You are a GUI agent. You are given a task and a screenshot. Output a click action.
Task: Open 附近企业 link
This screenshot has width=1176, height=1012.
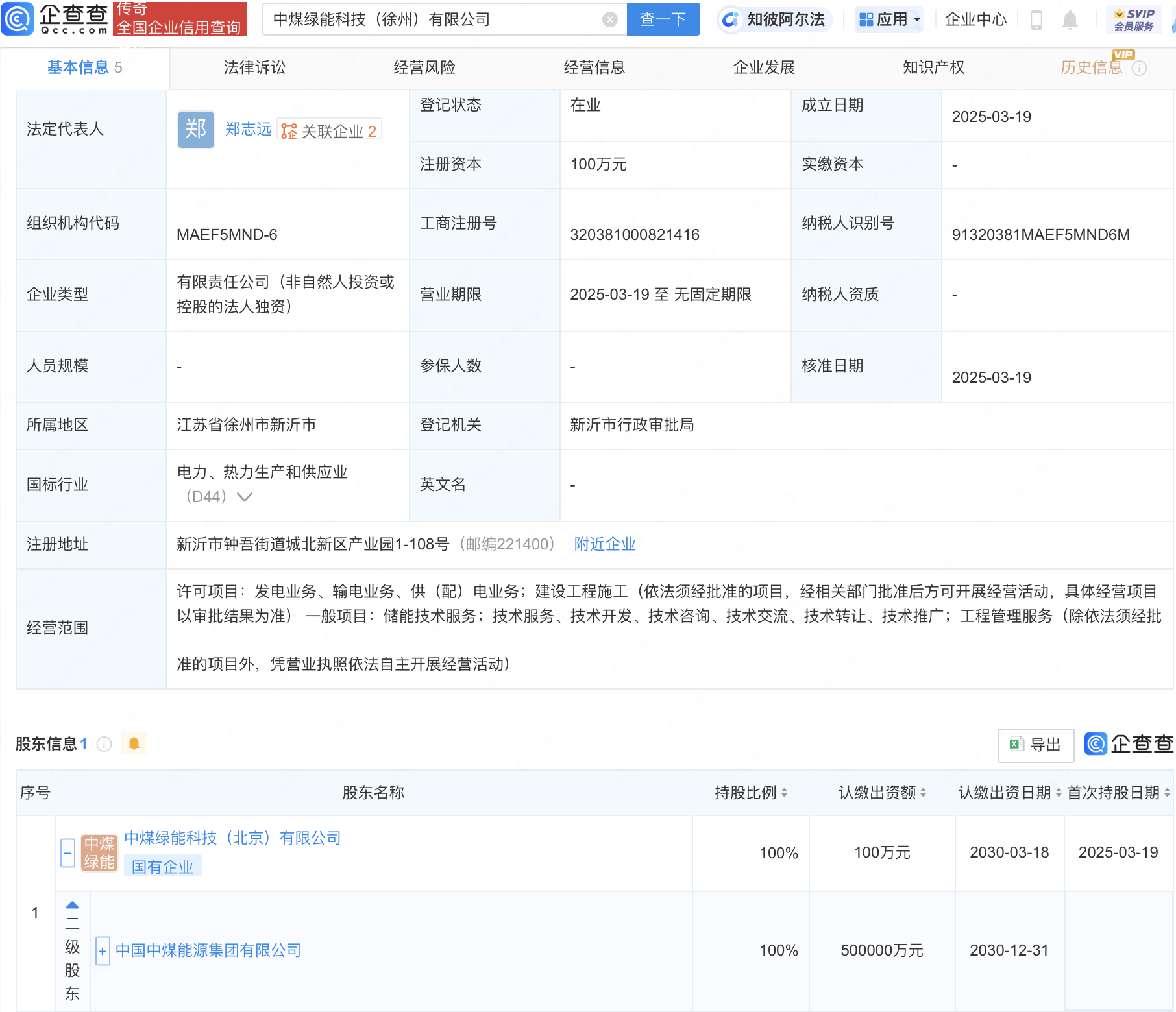tap(605, 544)
